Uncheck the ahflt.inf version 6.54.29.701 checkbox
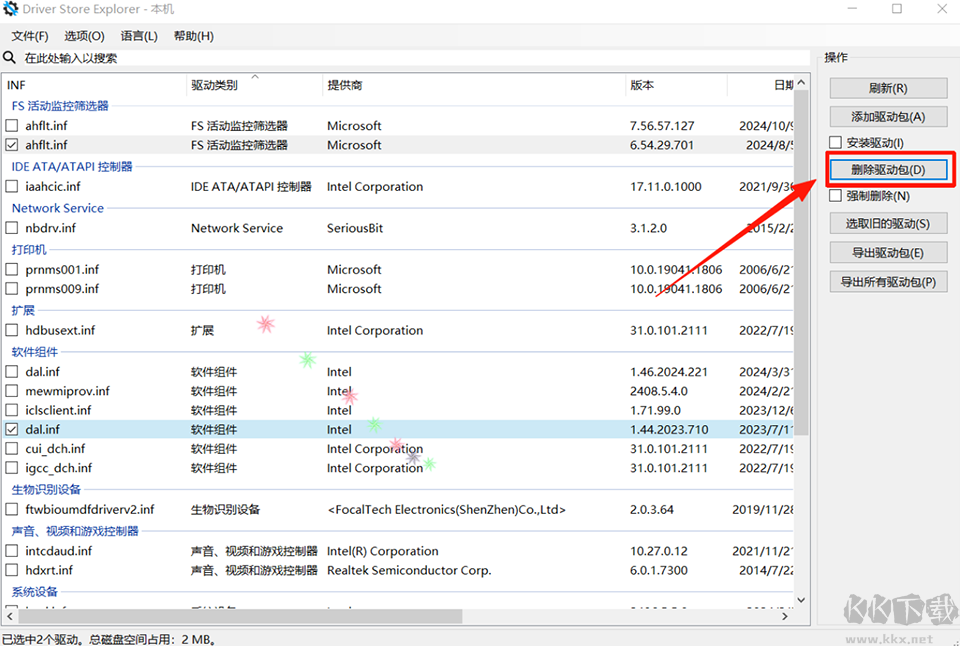The image size is (960, 646). click(12, 145)
